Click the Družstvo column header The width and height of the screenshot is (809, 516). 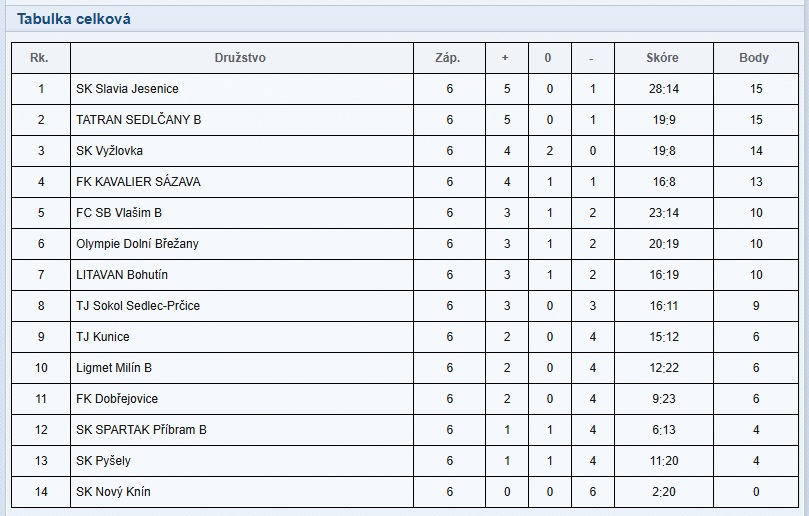click(x=240, y=58)
